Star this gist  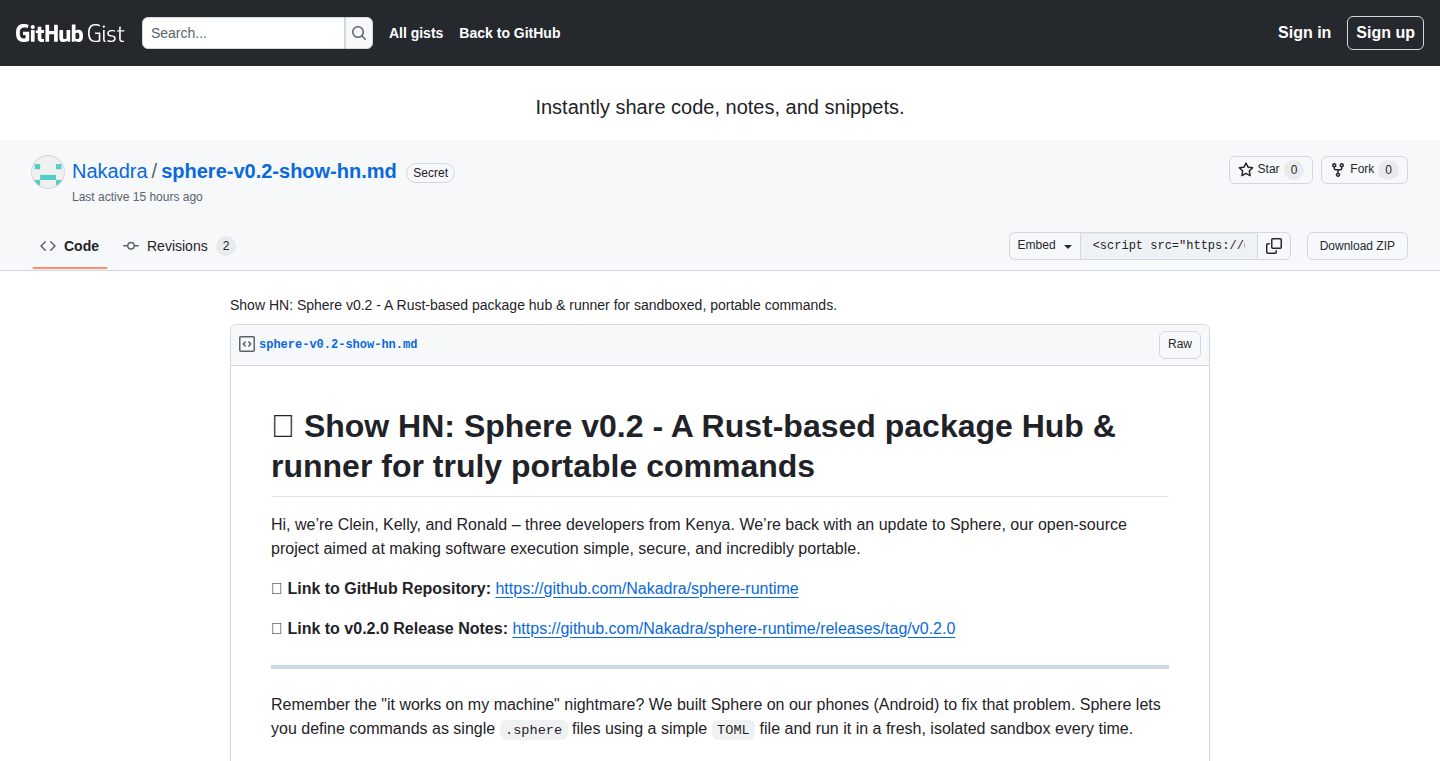1270,170
